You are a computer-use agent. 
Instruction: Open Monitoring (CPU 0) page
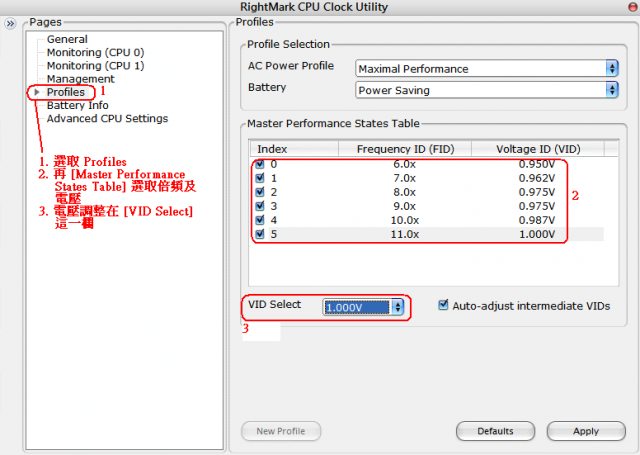[x=96, y=53]
